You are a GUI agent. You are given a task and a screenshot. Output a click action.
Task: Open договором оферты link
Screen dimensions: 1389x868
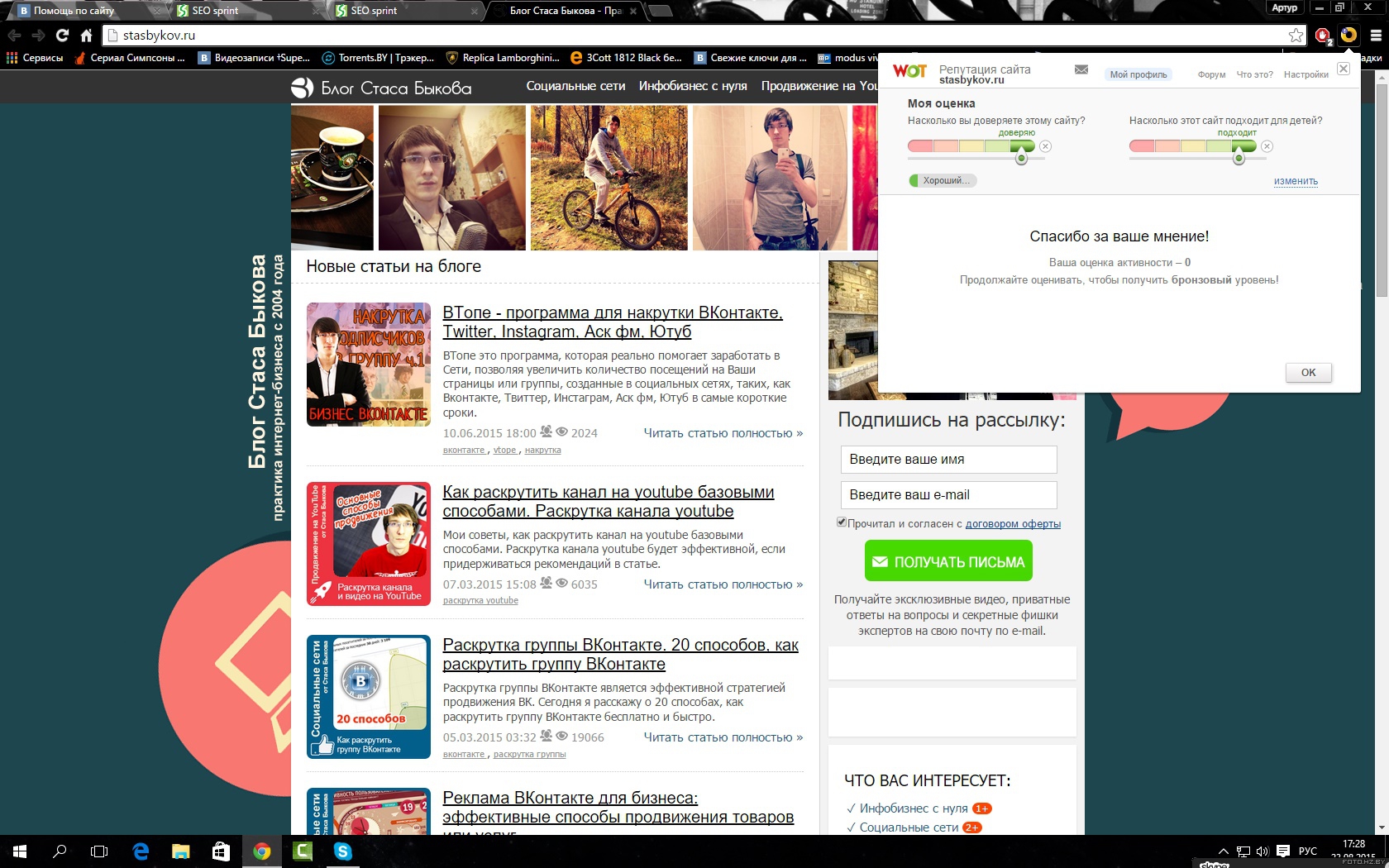tap(1013, 523)
